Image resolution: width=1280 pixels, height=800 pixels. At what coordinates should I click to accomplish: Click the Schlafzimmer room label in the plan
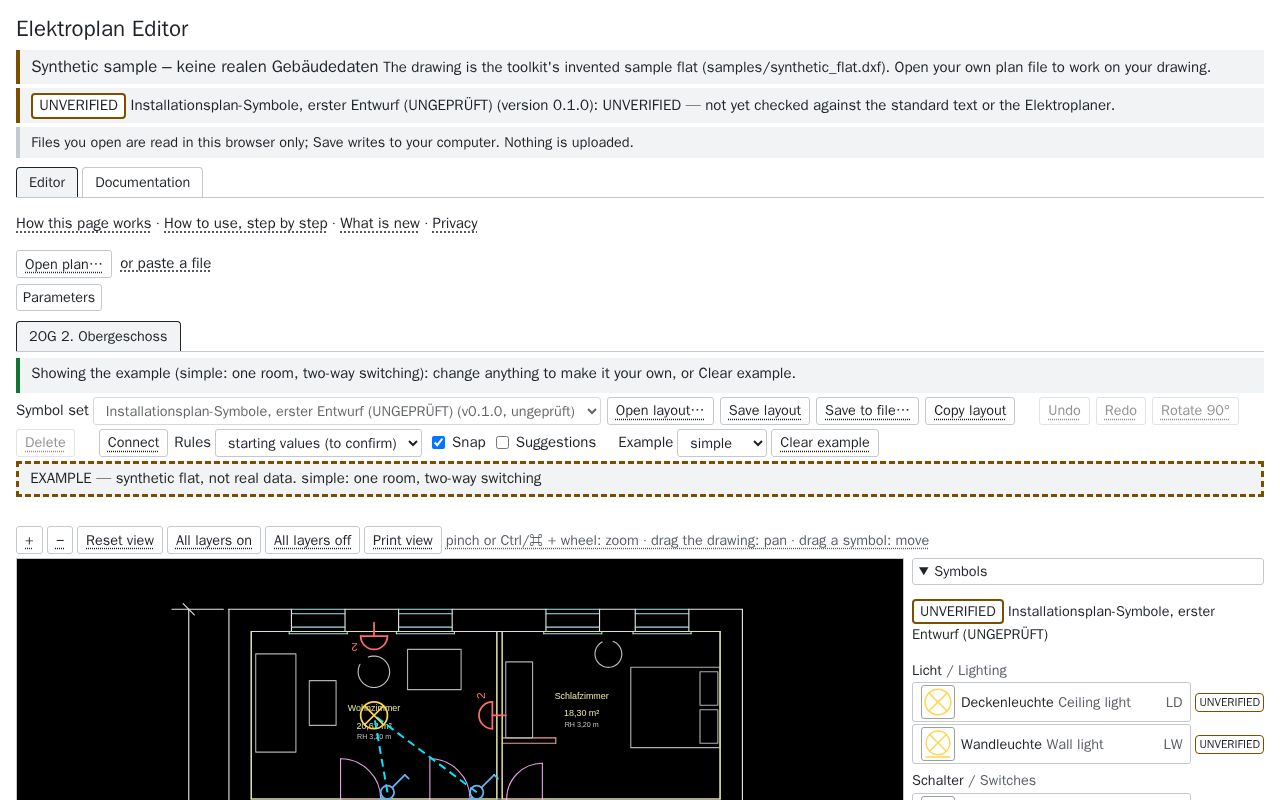click(582, 696)
